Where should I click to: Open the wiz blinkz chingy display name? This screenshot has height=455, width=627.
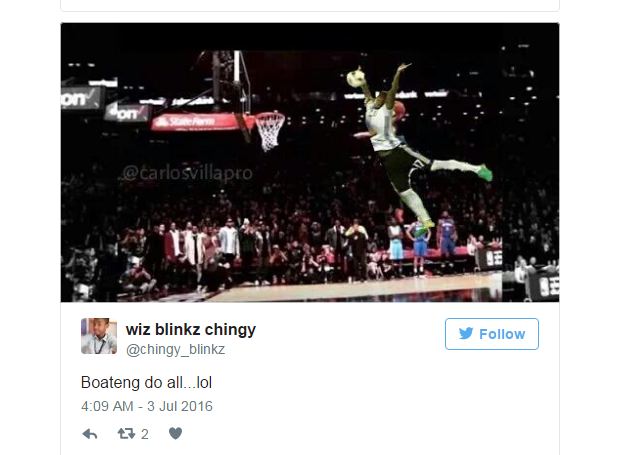[191, 329]
